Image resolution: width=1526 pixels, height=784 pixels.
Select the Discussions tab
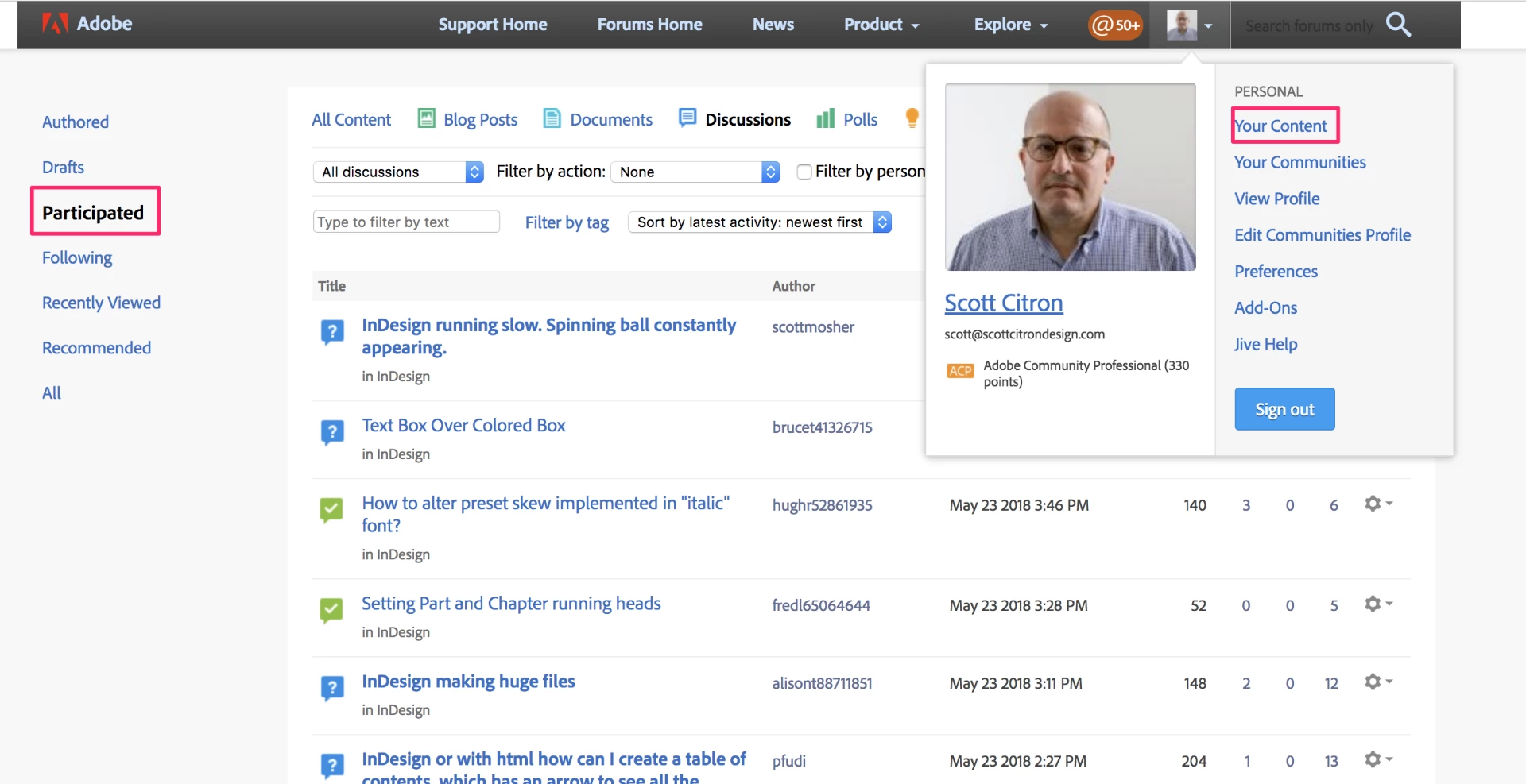click(748, 119)
